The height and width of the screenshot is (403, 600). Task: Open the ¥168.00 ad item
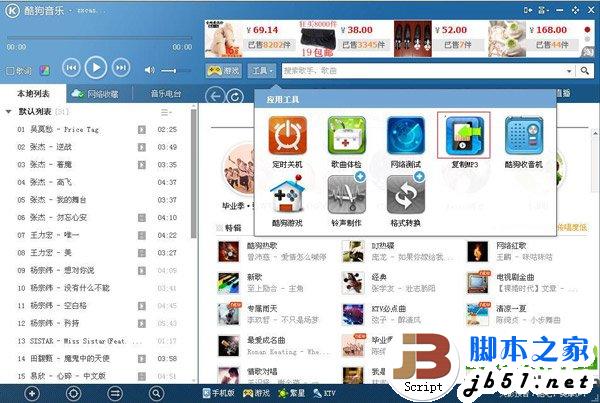pos(535,39)
